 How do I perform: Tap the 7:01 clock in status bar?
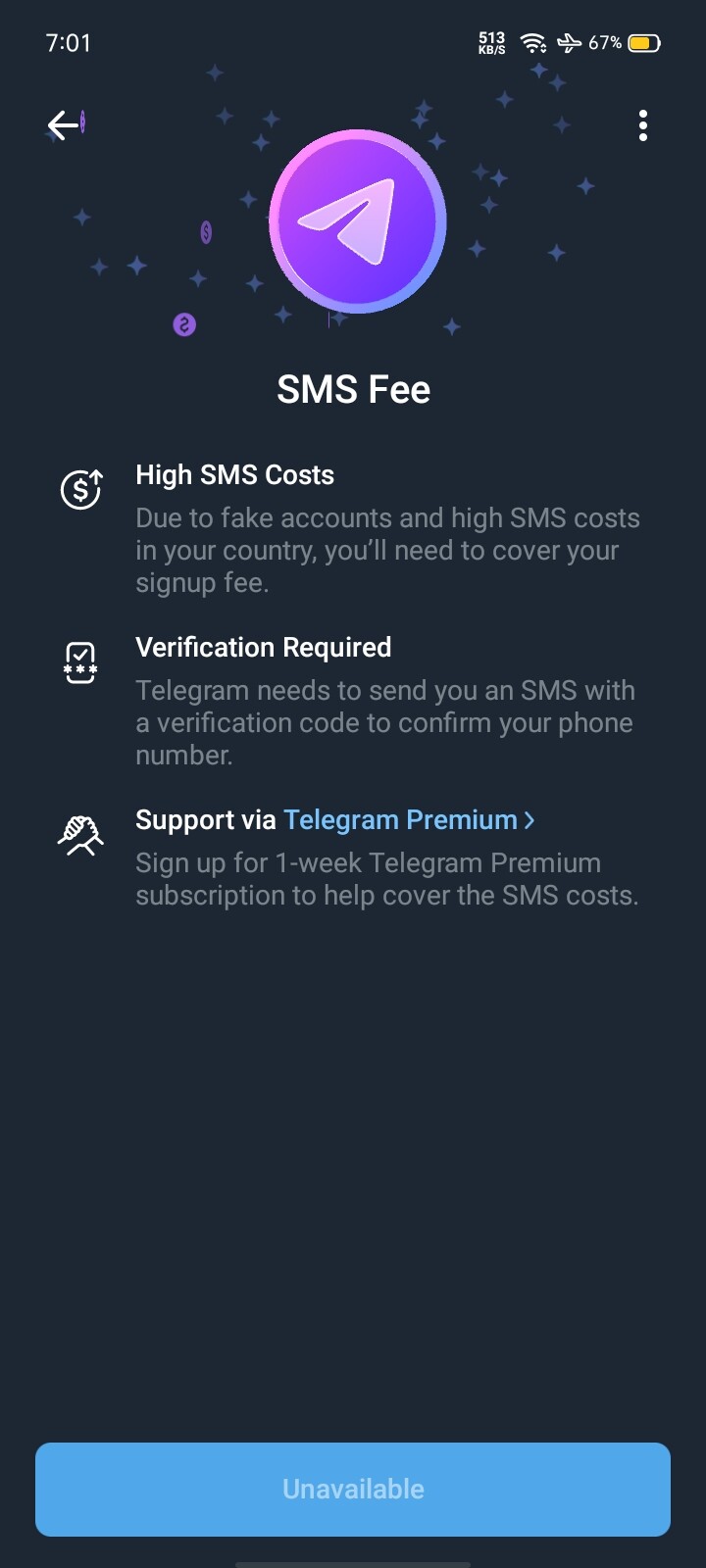[68, 43]
